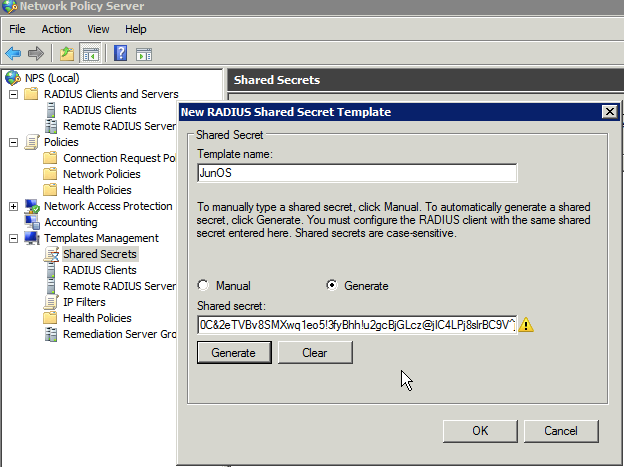Open the View menu
Image resolution: width=624 pixels, height=467 pixels.
98,29
